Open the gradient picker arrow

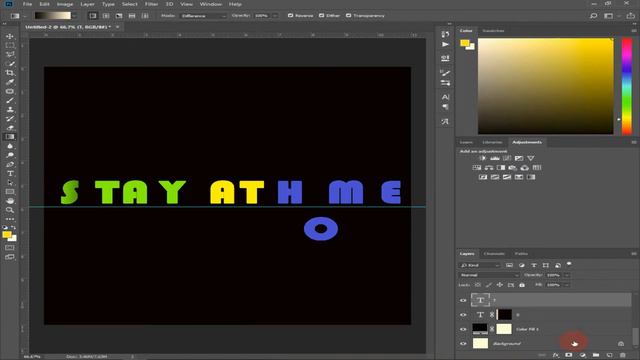pyautogui.click(x=75, y=16)
